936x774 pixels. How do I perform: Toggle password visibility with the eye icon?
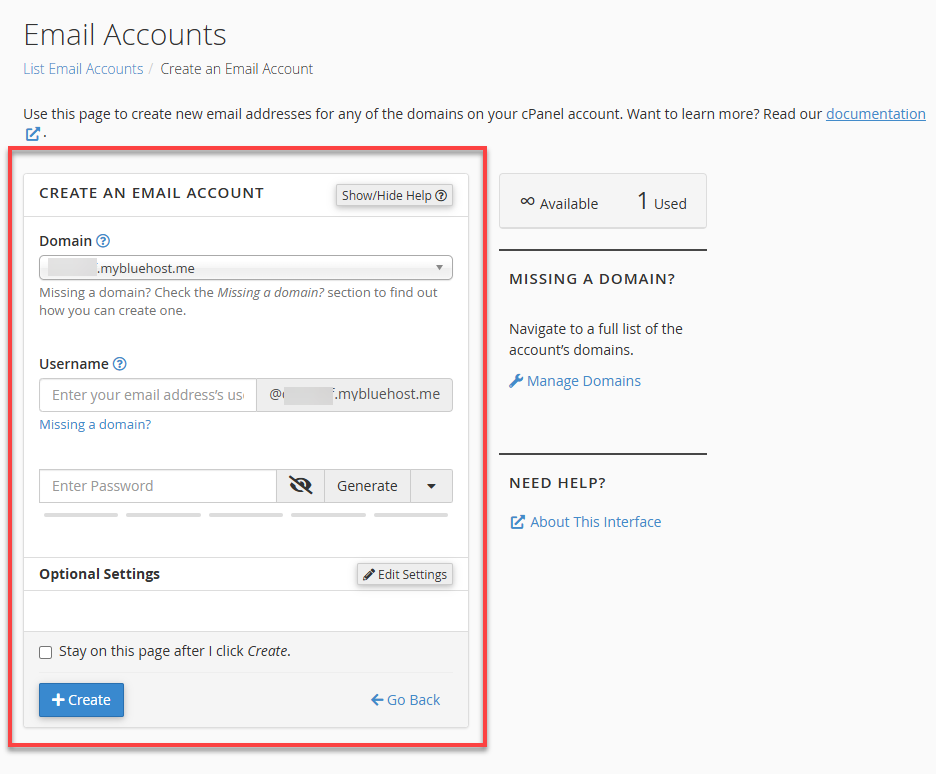300,485
